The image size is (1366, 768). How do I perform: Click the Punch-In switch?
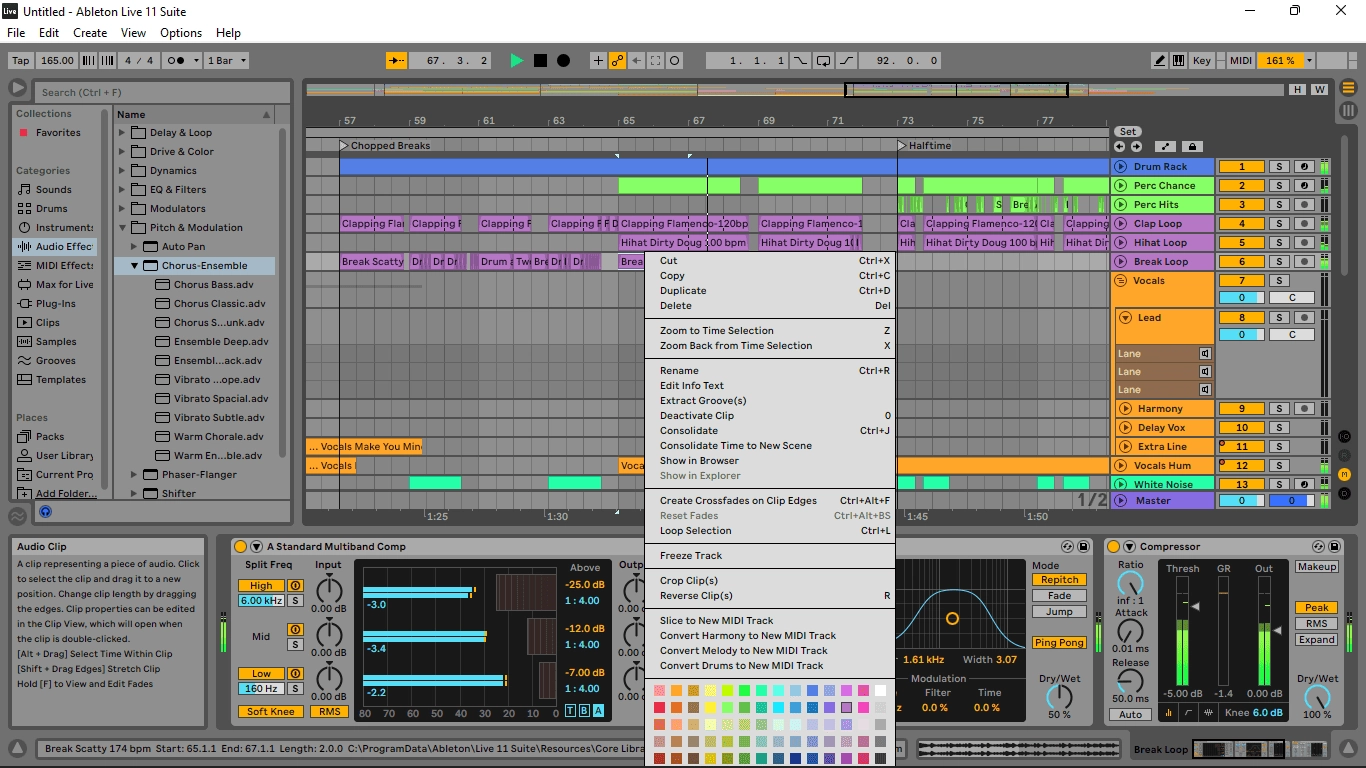coord(802,61)
